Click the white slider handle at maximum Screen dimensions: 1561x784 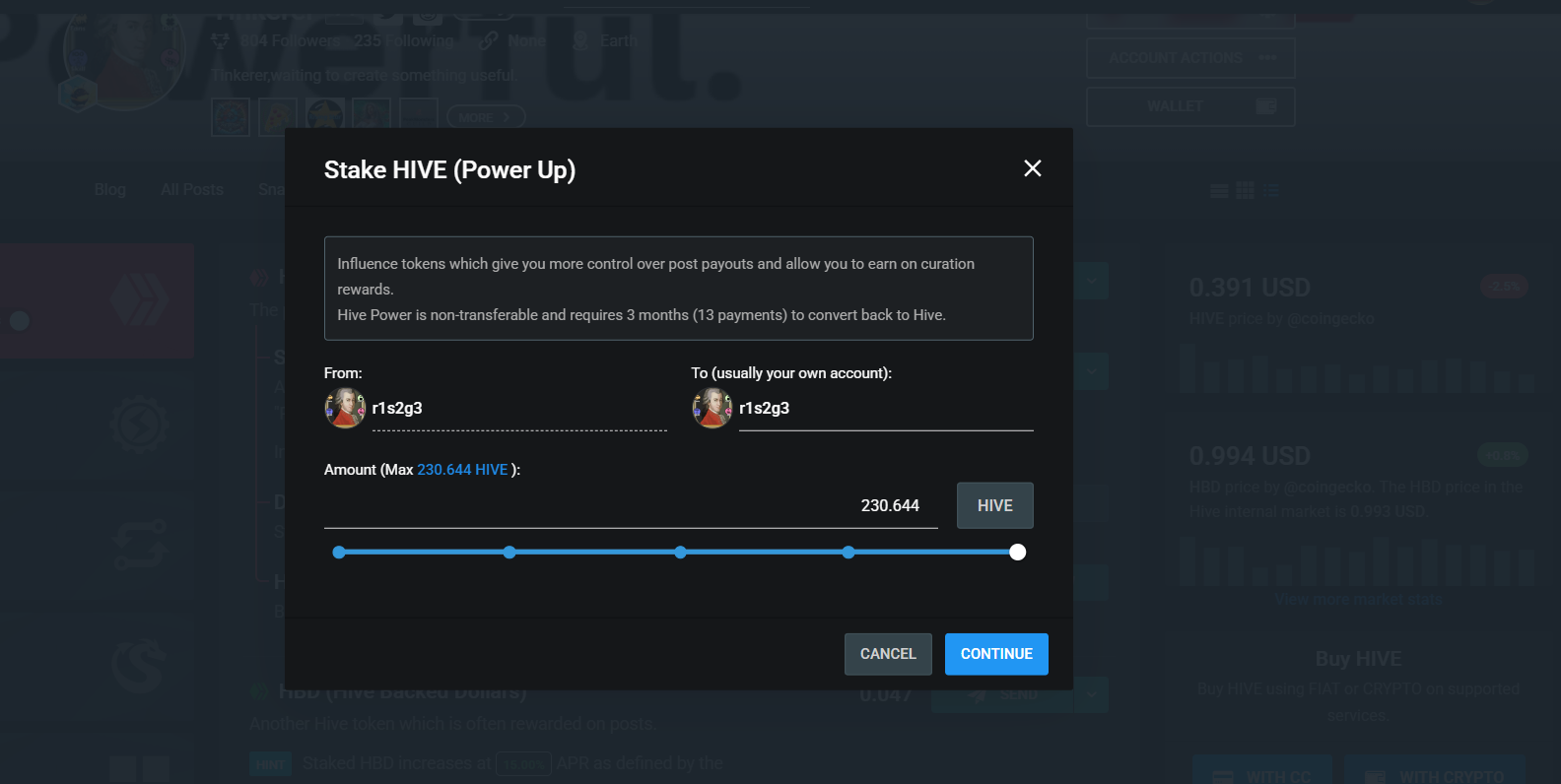(x=1018, y=553)
